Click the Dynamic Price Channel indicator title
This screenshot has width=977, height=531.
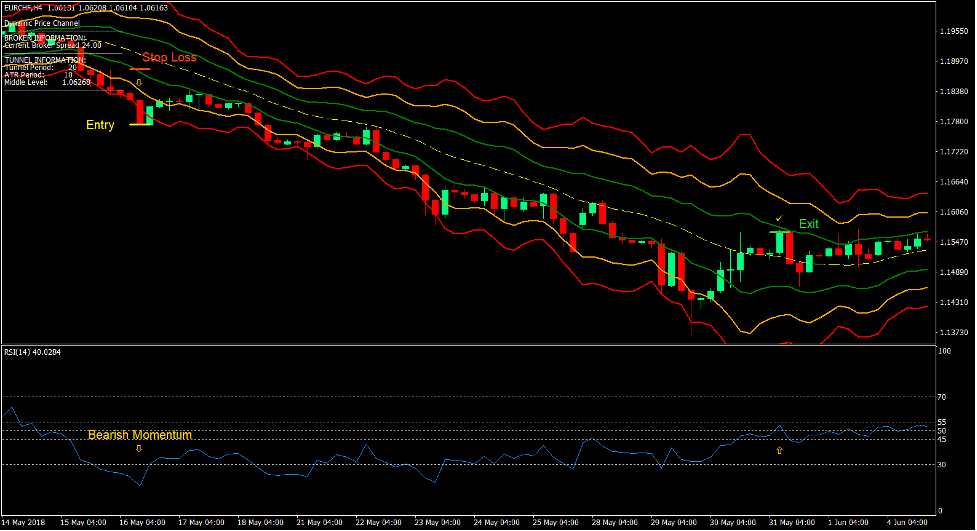[x=42, y=22]
